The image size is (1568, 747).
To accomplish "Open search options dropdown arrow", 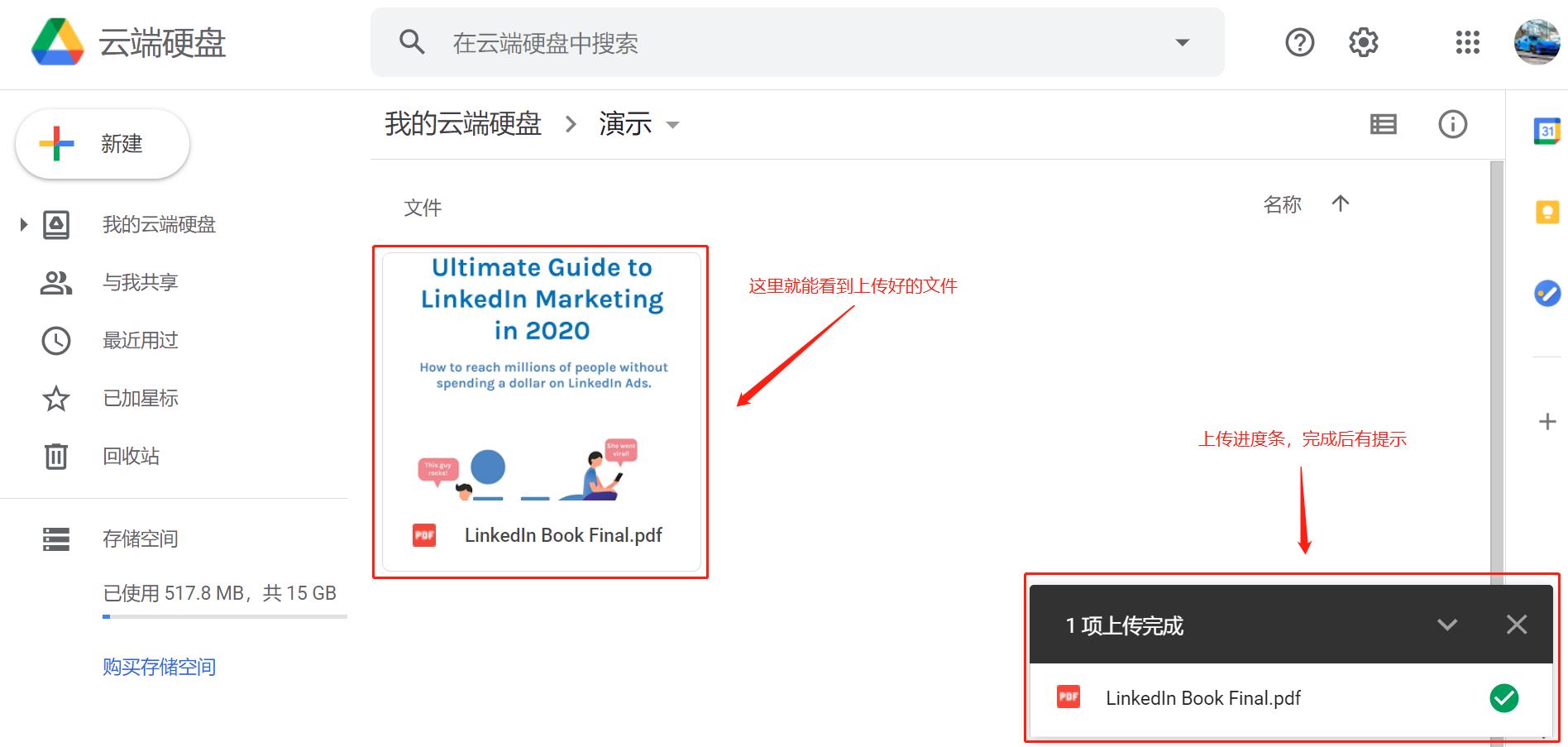I will pyautogui.click(x=1183, y=42).
